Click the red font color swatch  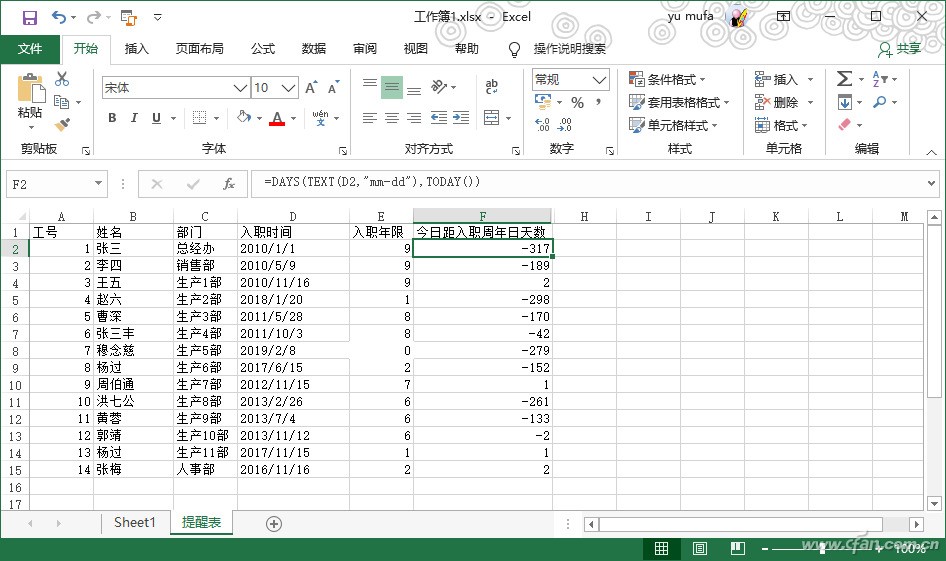(276, 118)
